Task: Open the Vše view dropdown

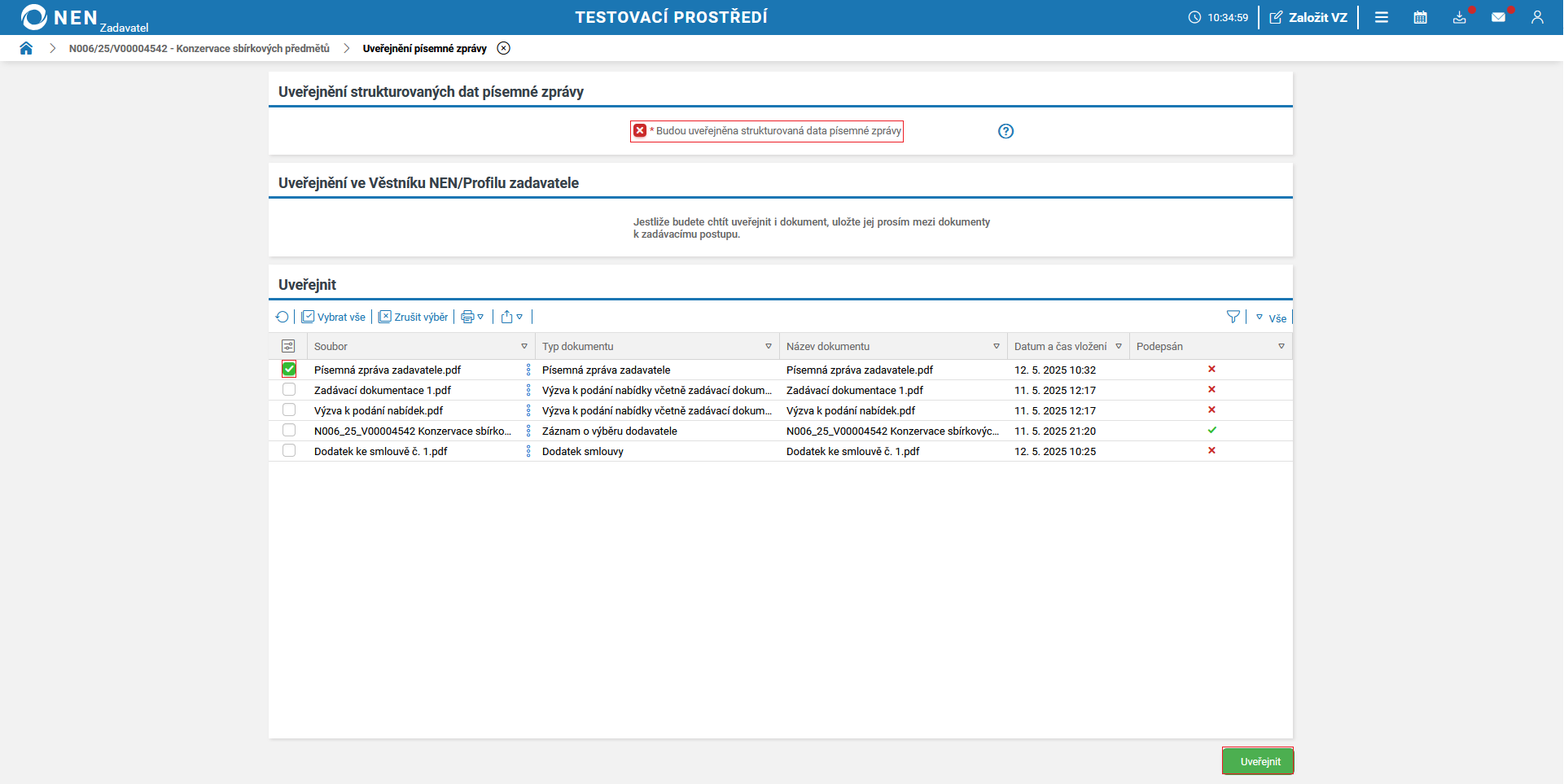Action: (1272, 318)
